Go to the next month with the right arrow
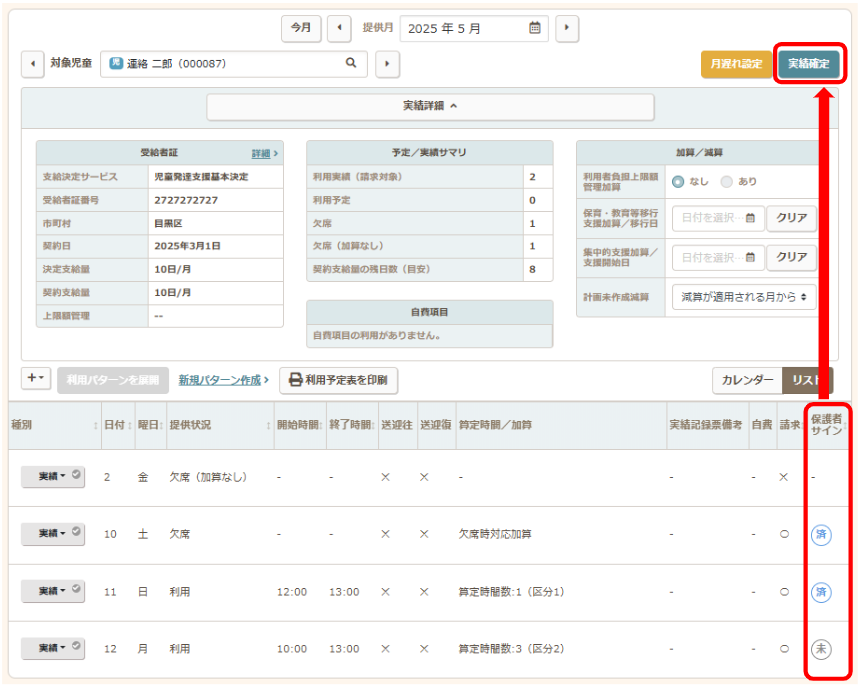Screen dimensions: 861x686 [567, 28]
